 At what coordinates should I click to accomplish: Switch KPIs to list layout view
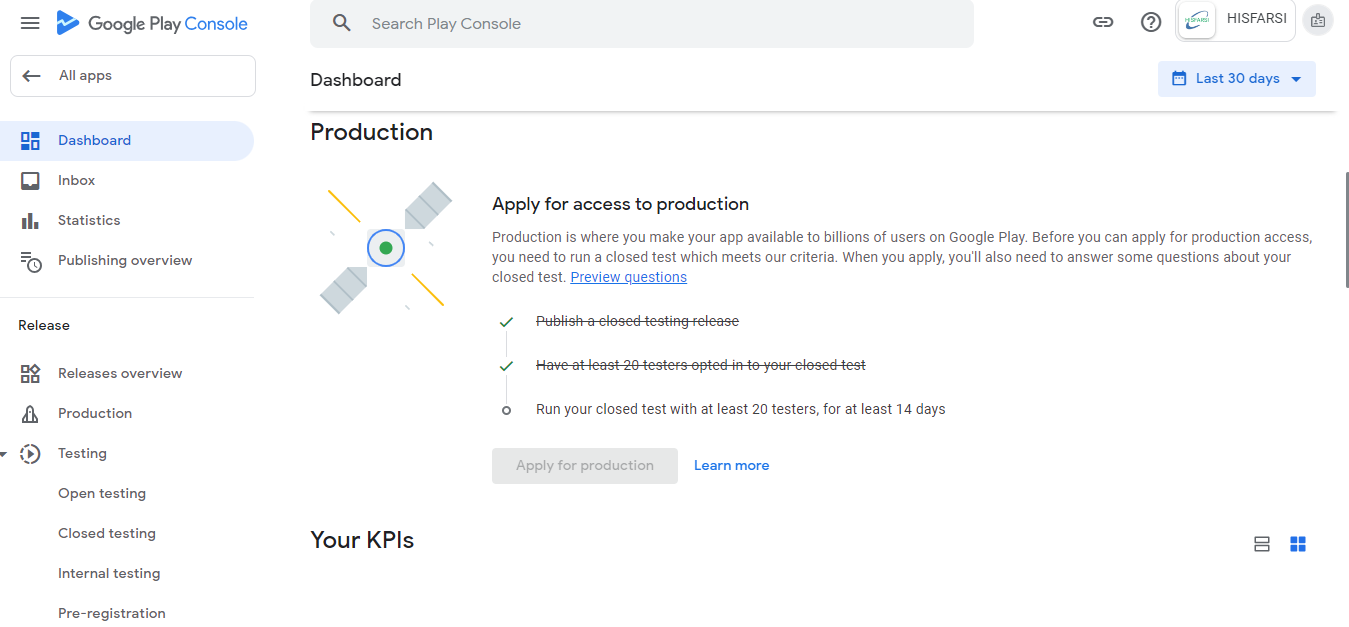click(x=1262, y=544)
